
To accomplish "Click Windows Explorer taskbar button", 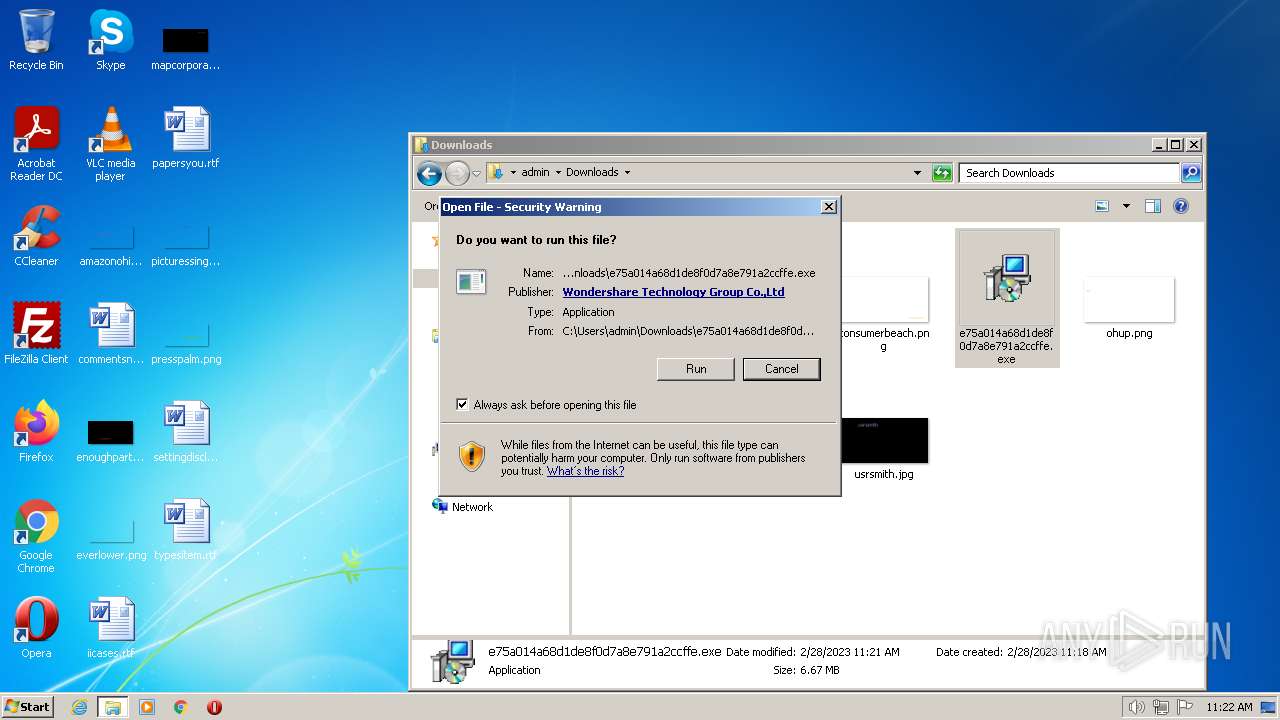I will pos(113,707).
